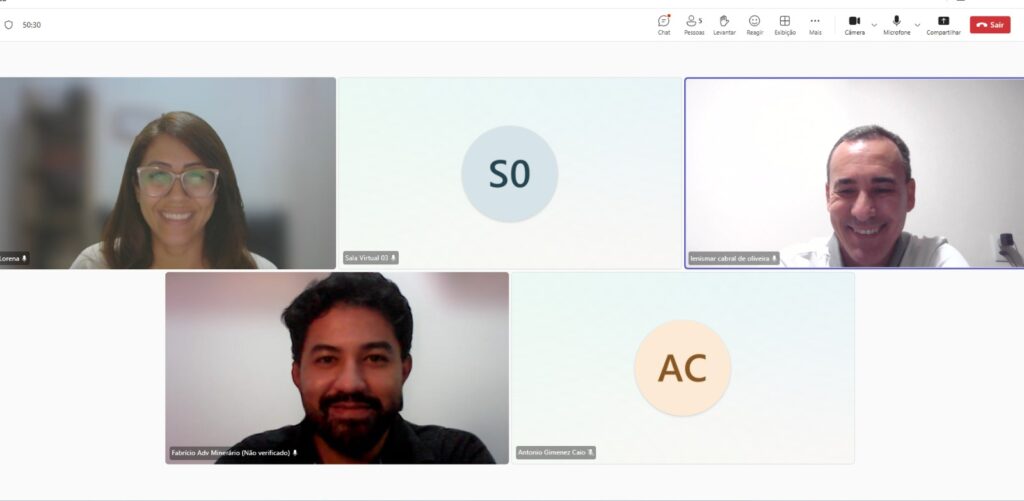The height and width of the screenshot is (501, 1024).
Task: Click Fabrício Adv Minerário video tile
Action: click(337, 368)
